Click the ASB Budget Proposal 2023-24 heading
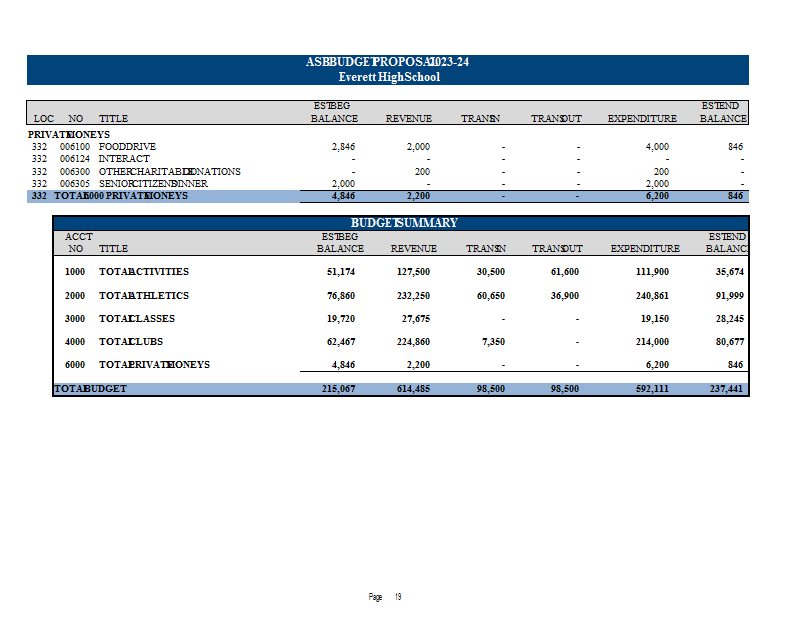 tap(387, 62)
